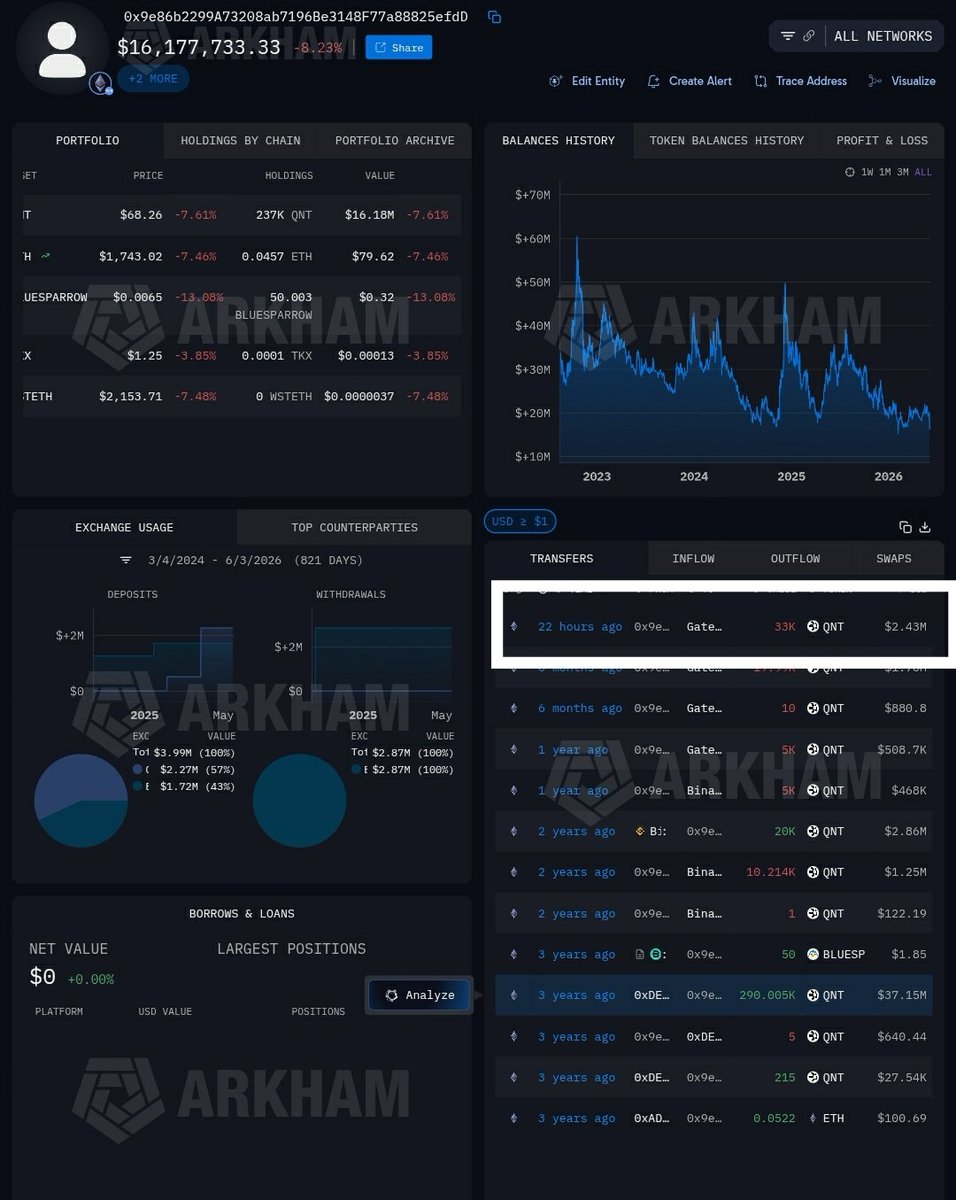Set balance chart range to 3M
956x1200 pixels.
click(x=903, y=172)
